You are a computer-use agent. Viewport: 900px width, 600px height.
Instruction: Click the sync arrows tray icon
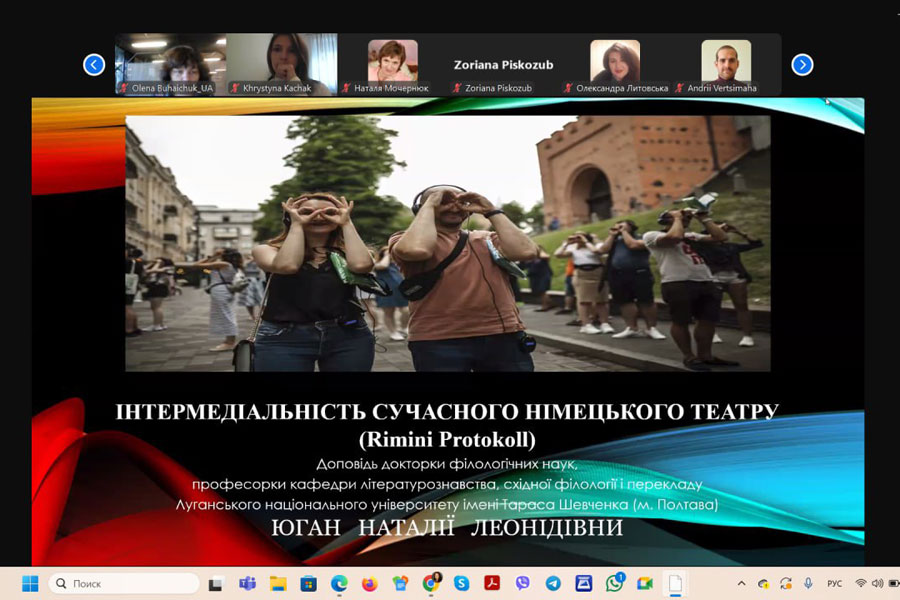click(x=786, y=584)
